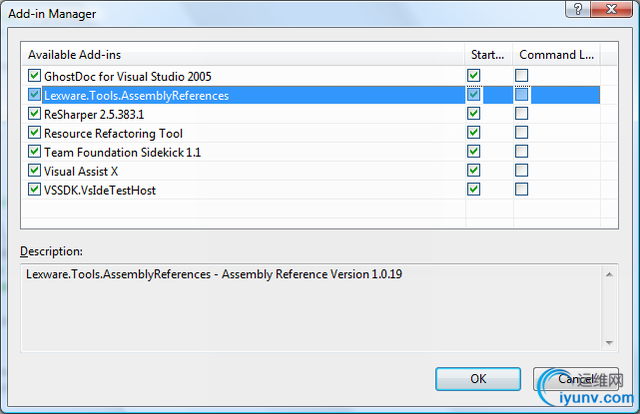Select 'ReSharper 2.5.383.1' row text
Screen dimensions: 640x414
(x=94, y=114)
